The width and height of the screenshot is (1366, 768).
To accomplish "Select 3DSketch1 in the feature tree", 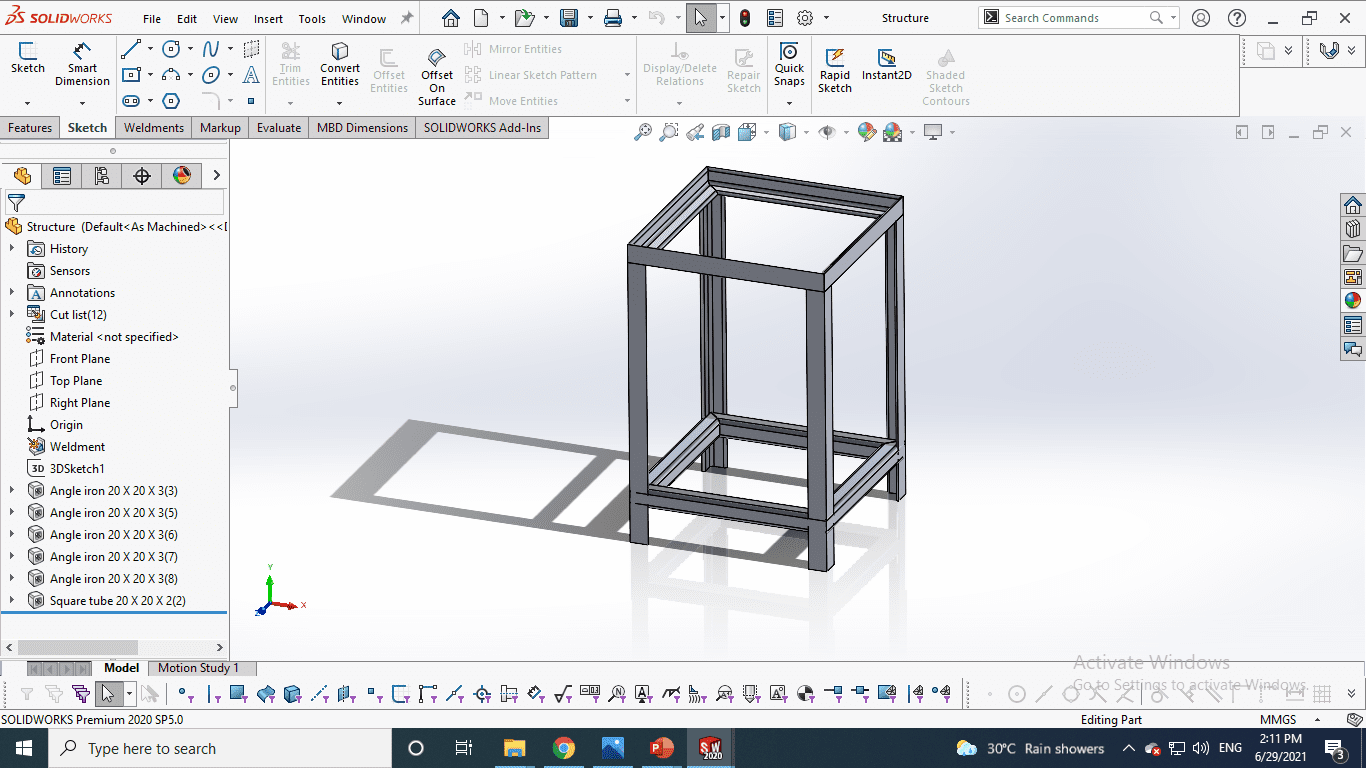I will click(x=77, y=469).
